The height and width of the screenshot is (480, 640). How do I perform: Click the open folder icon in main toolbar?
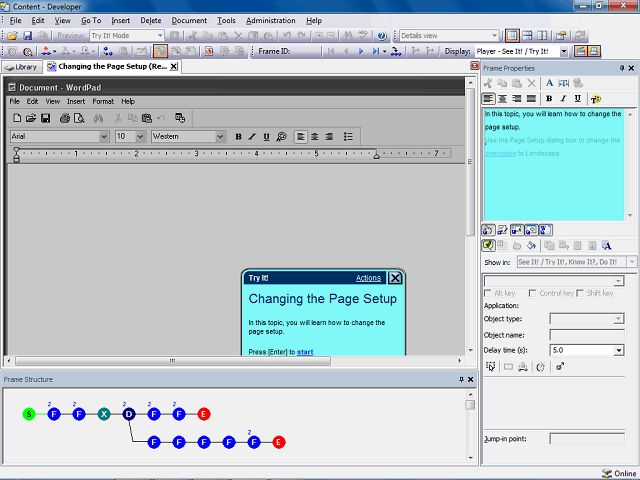coord(12,36)
